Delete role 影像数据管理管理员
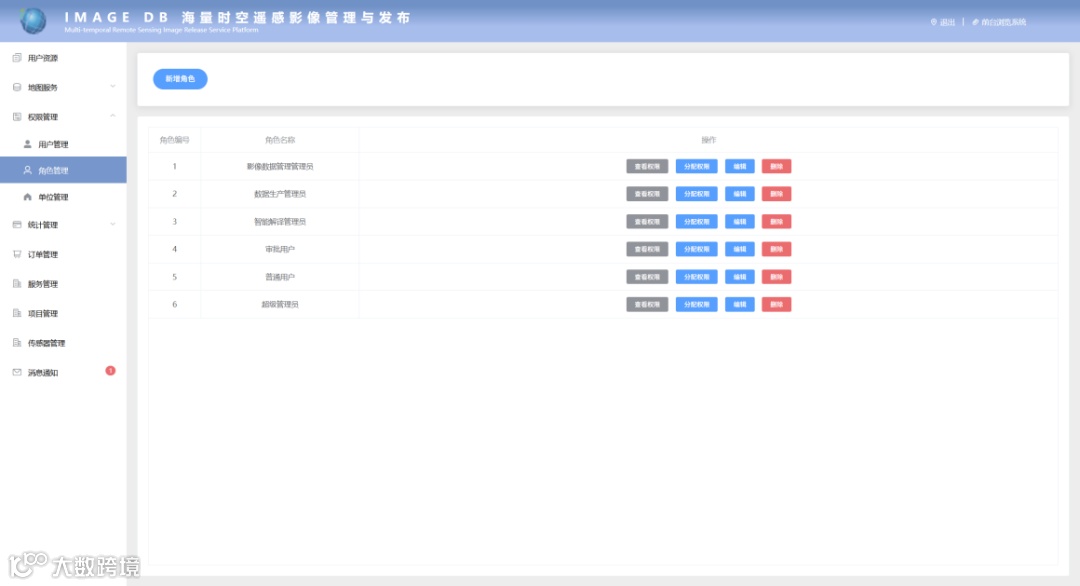This screenshot has height=586, width=1080. coord(776,167)
